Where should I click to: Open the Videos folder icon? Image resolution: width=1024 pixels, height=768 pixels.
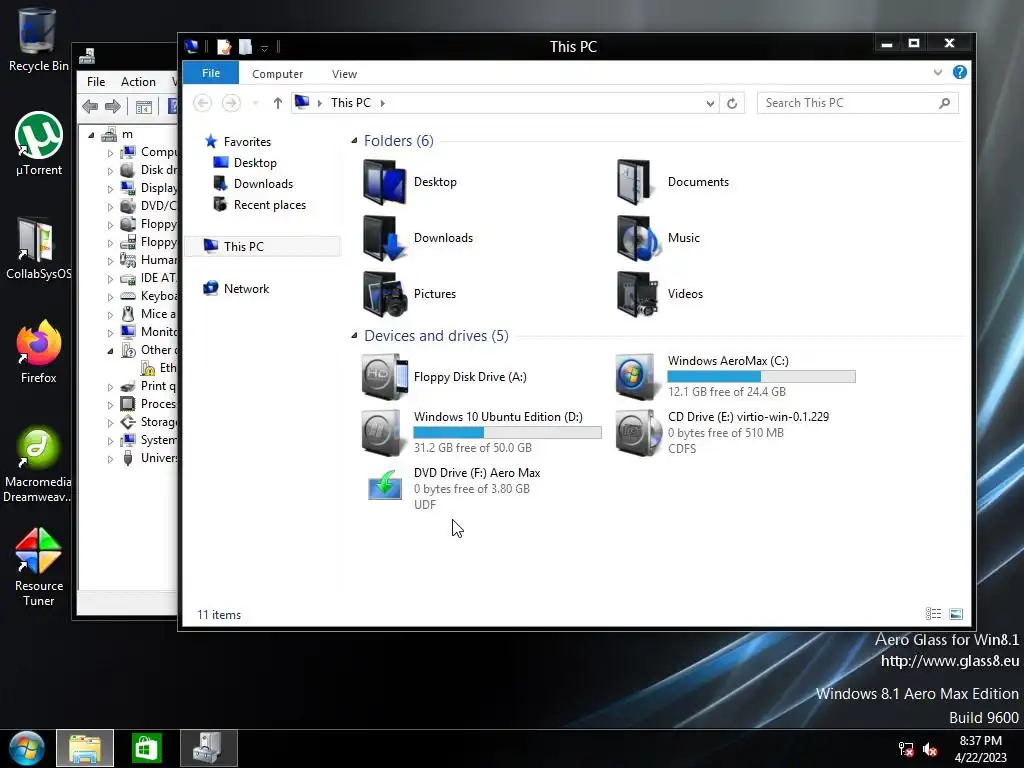click(637, 294)
